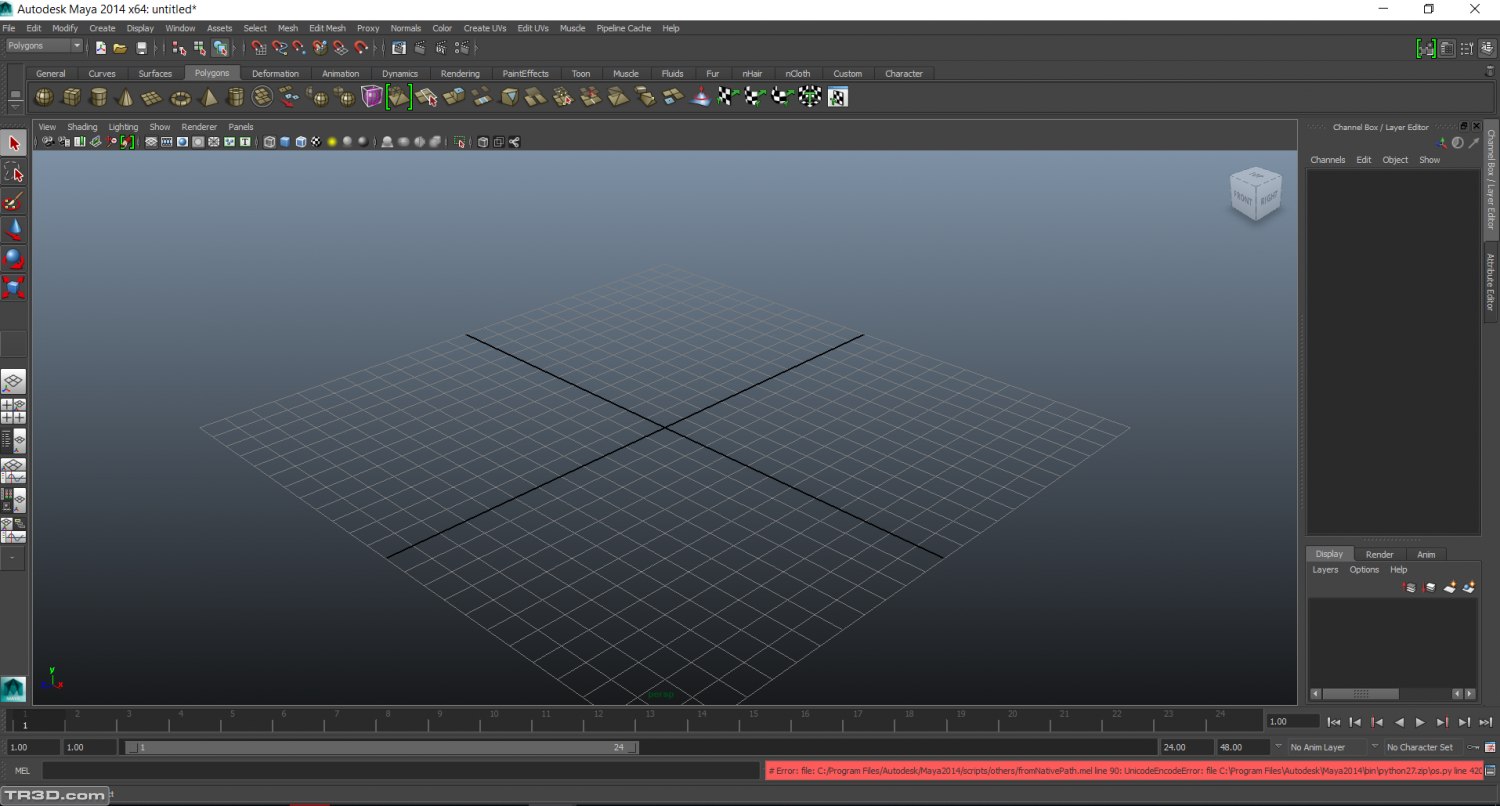Click the polygon torus shelf icon

click(180, 97)
